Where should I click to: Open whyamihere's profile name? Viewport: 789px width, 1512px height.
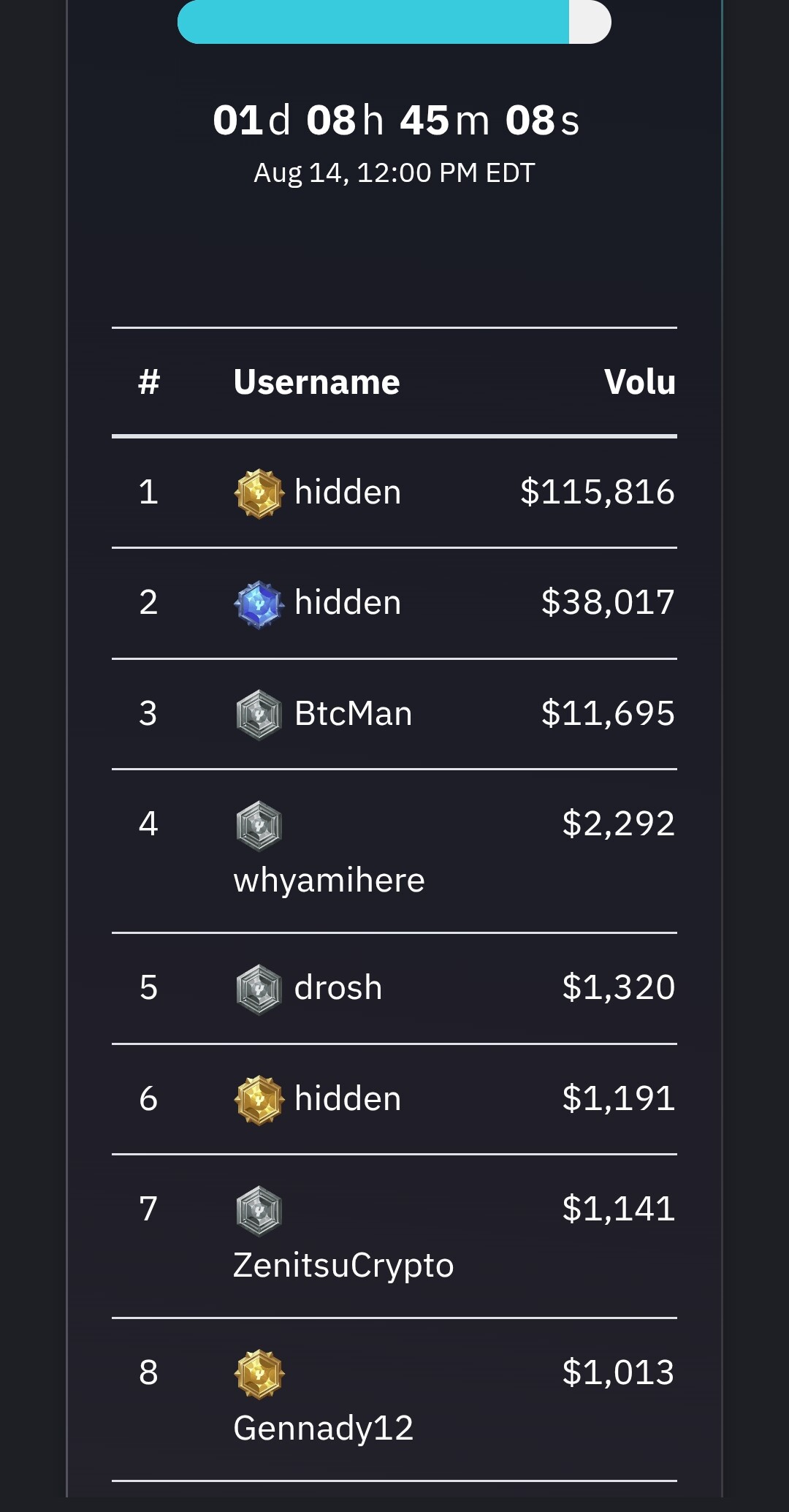329,881
